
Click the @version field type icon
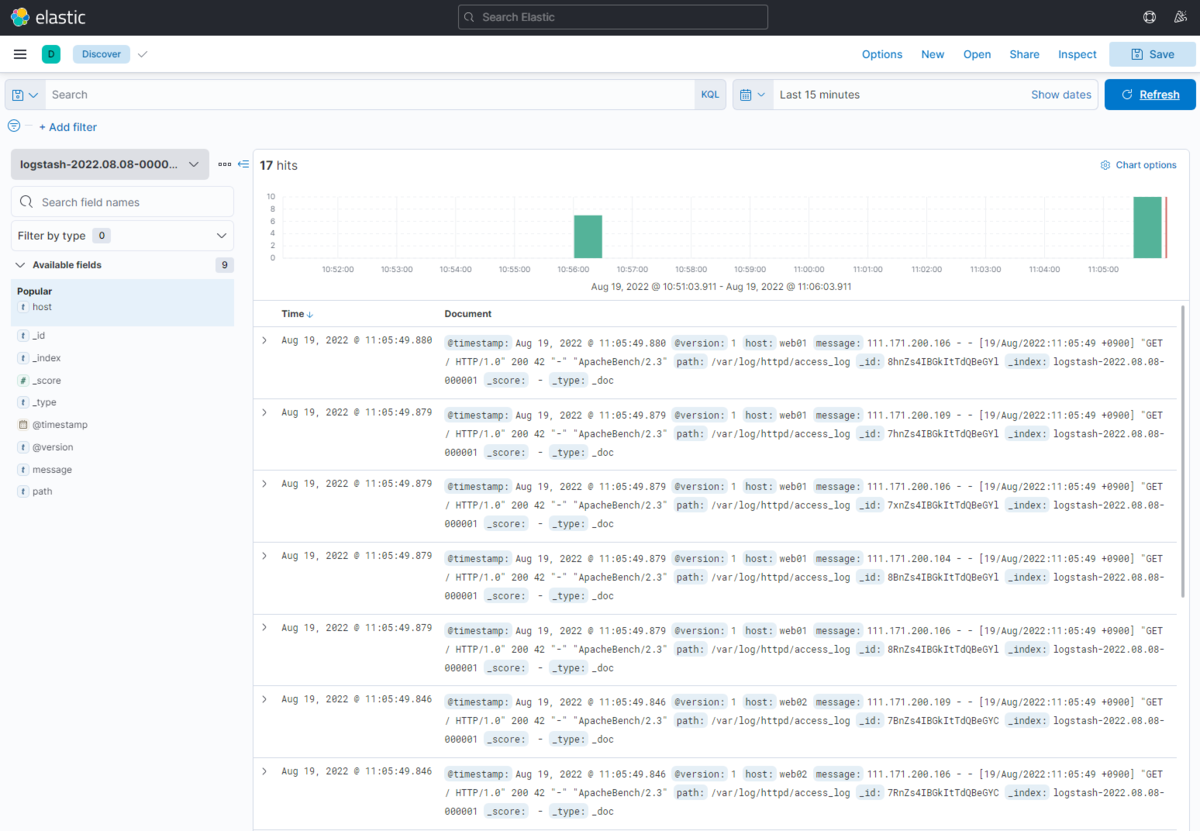(23, 447)
